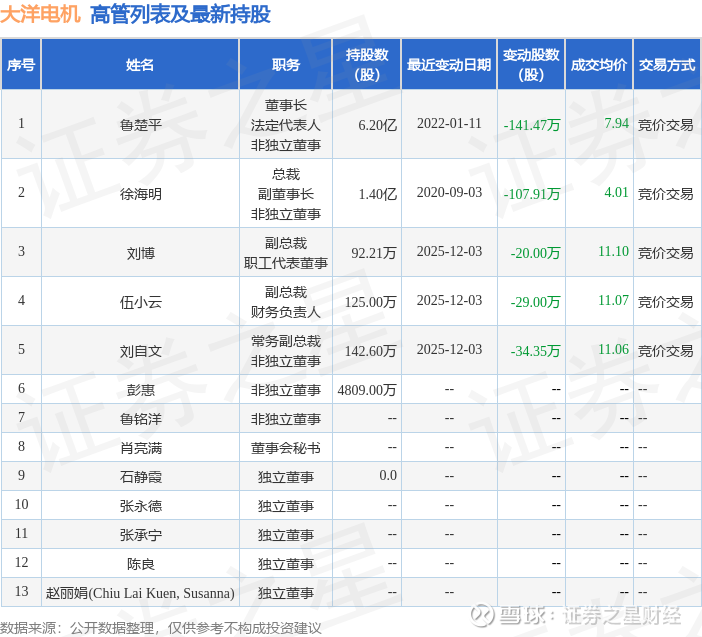Click the -29.00万 change value
702x637 pixels.
click(x=535, y=302)
